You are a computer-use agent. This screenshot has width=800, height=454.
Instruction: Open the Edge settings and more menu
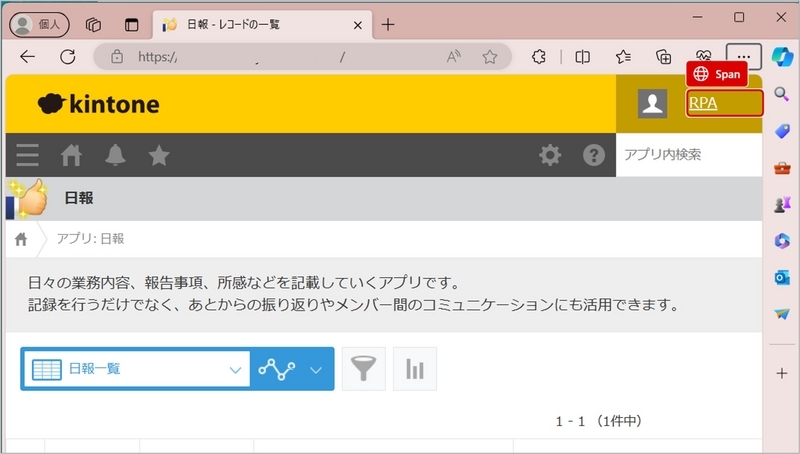click(744, 57)
